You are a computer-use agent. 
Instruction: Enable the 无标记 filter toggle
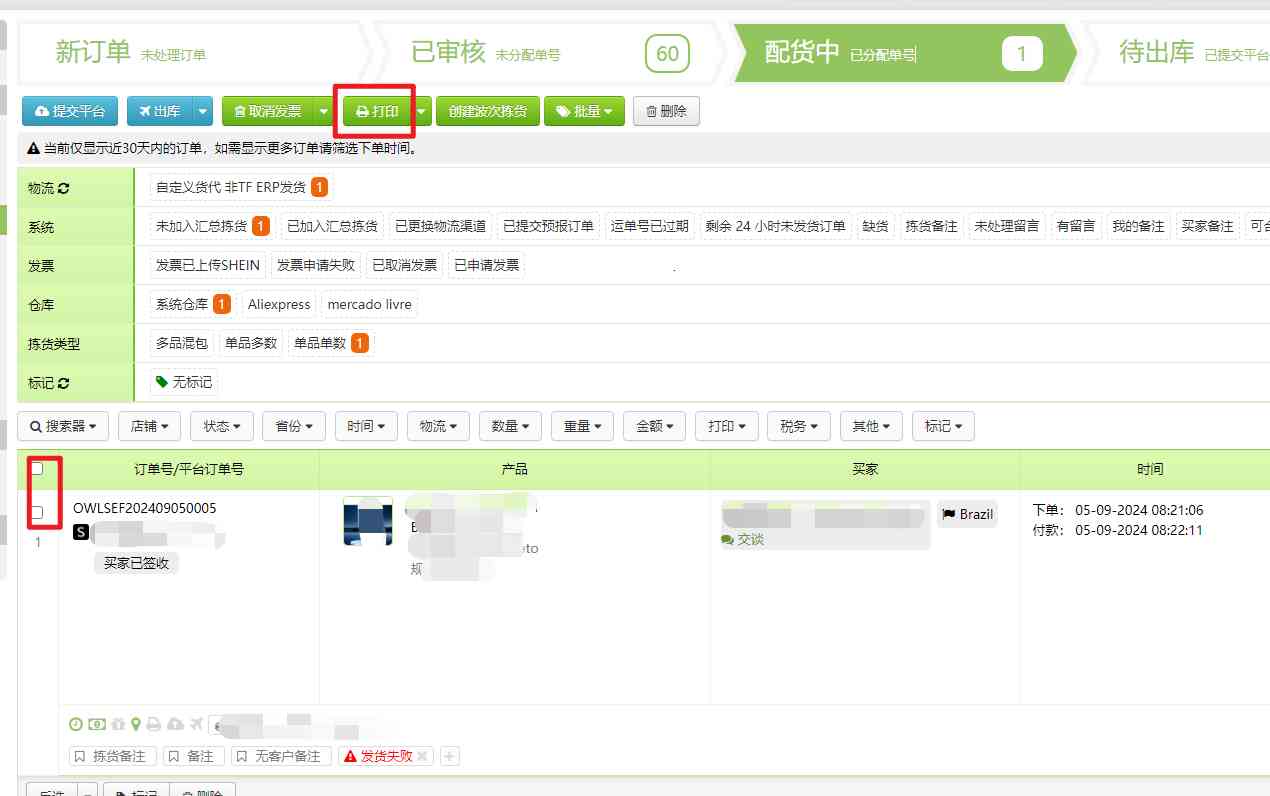coord(185,381)
